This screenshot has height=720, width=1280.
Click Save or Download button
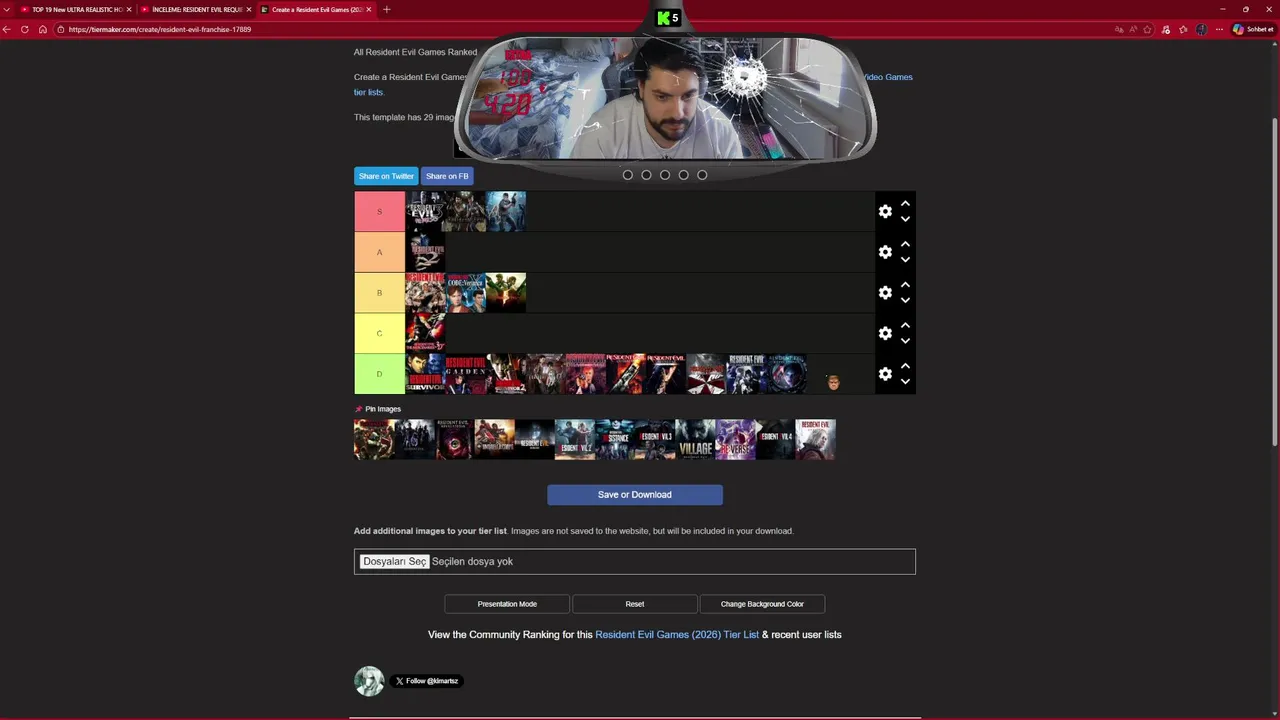pos(635,495)
